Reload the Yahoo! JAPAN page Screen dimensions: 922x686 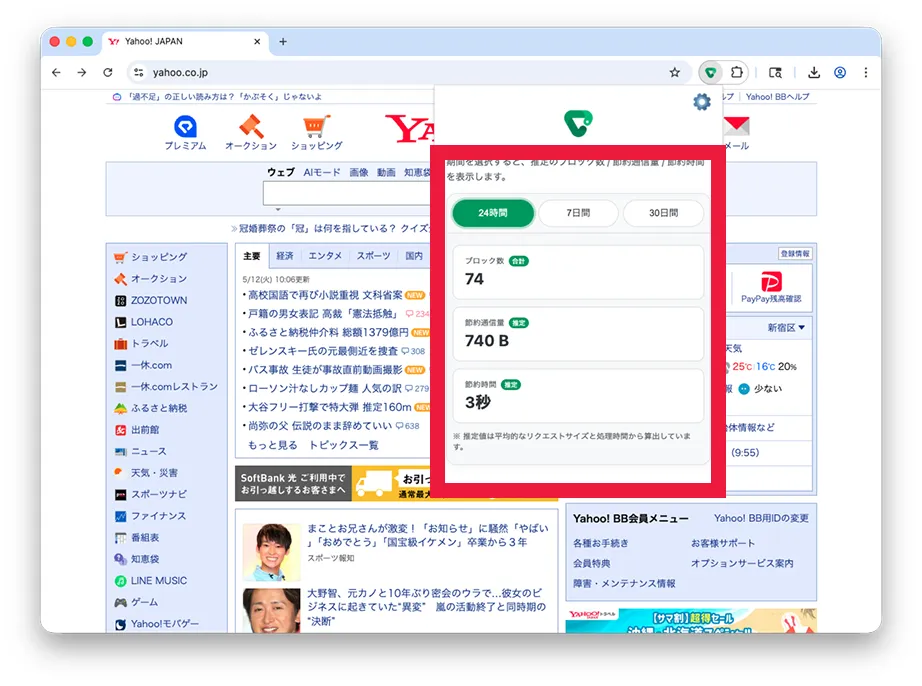point(108,73)
